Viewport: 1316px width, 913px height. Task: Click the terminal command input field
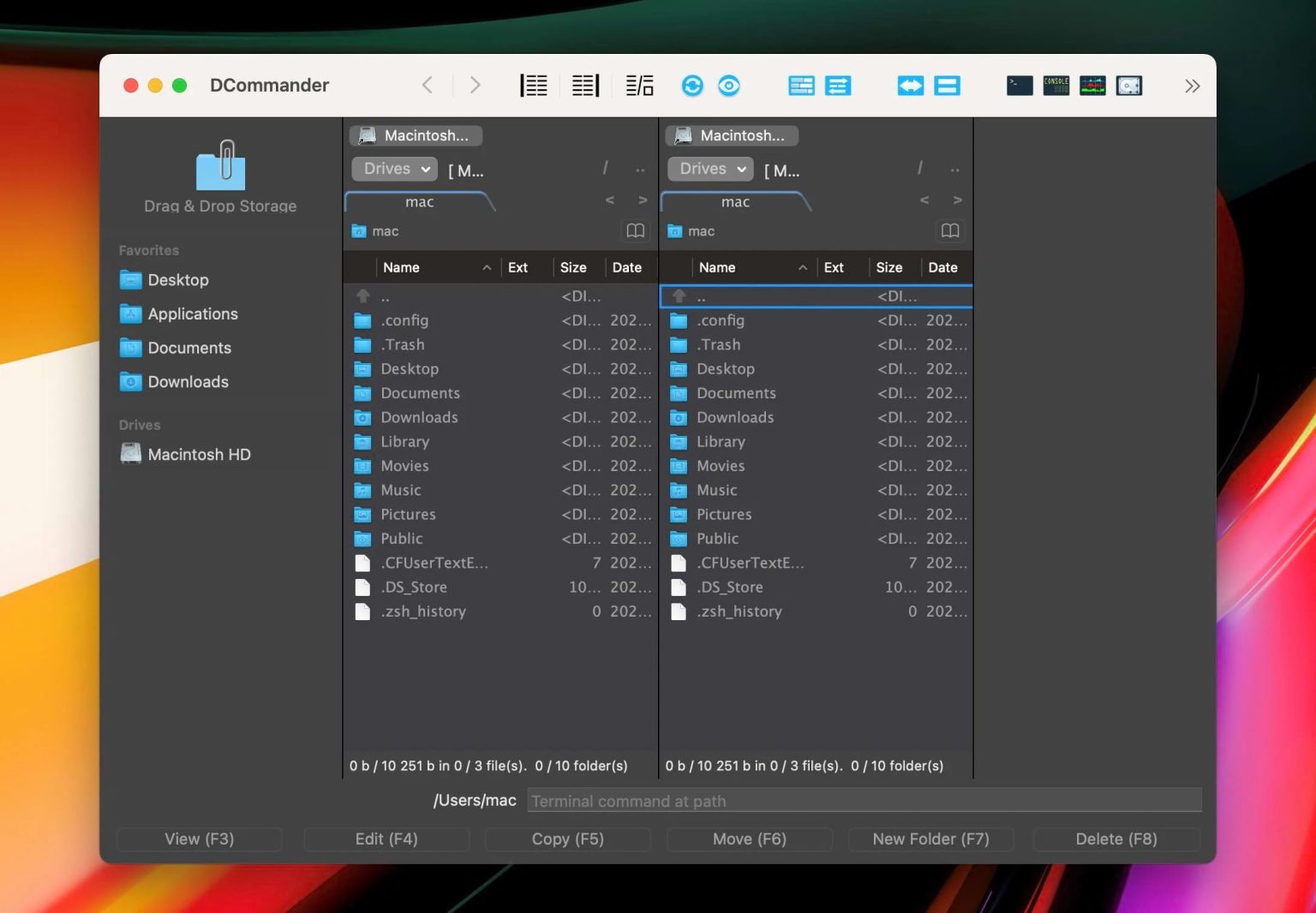(x=863, y=800)
